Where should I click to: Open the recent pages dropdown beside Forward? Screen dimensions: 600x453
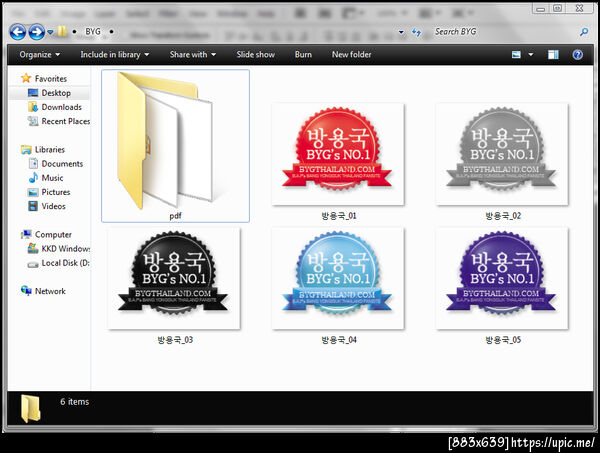(50, 32)
